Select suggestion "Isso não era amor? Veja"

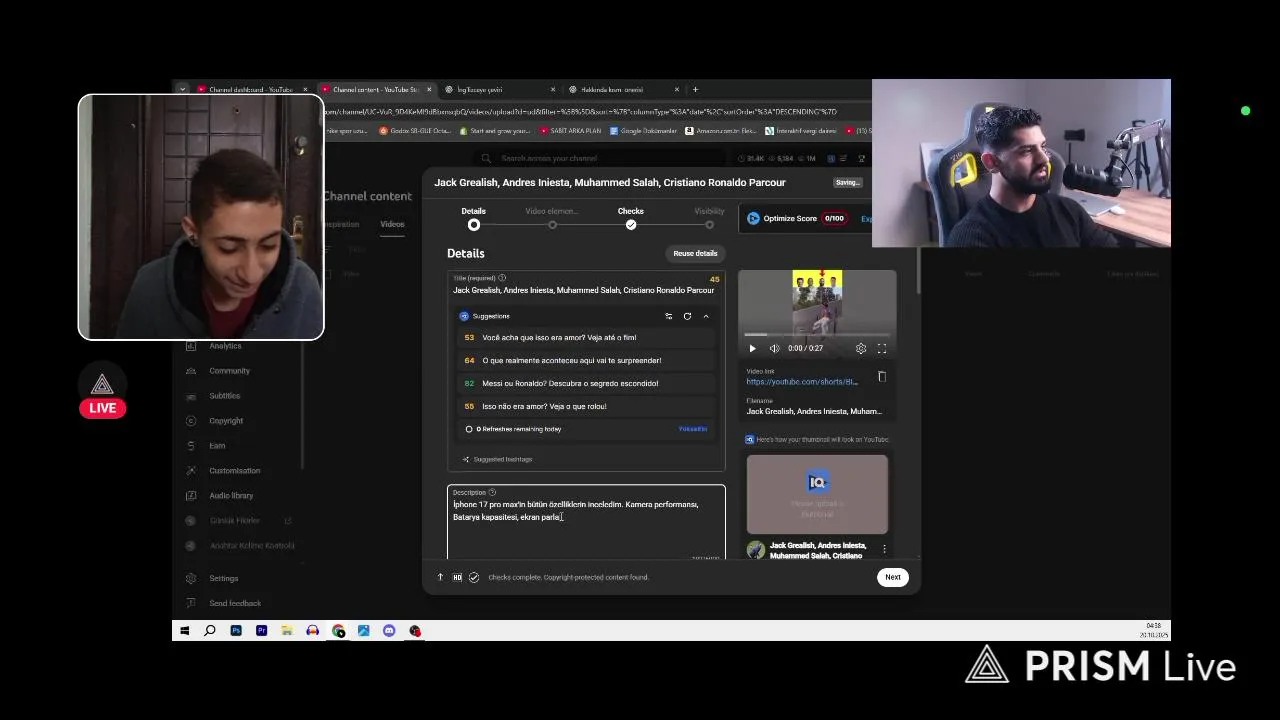(x=588, y=407)
